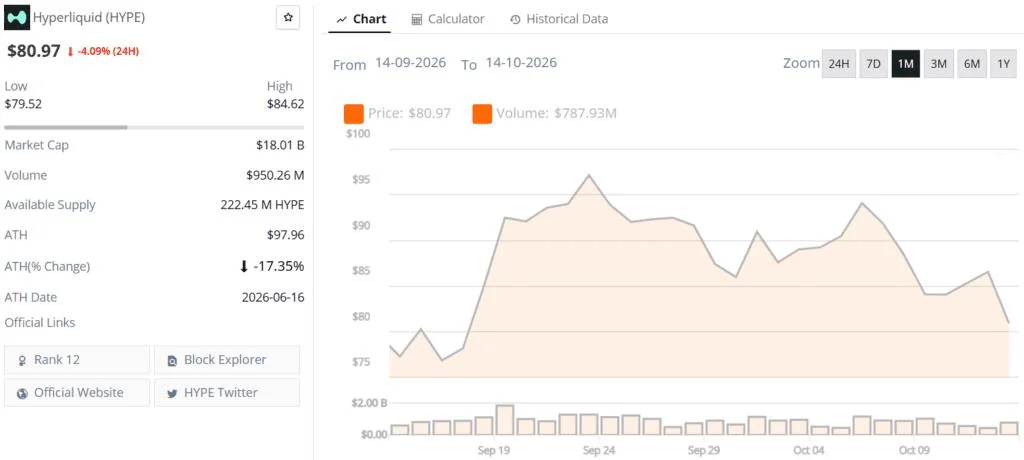Click the Oct 09 axis label
Image resolution: width=1024 pixels, height=460 pixels.
click(914, 450)
